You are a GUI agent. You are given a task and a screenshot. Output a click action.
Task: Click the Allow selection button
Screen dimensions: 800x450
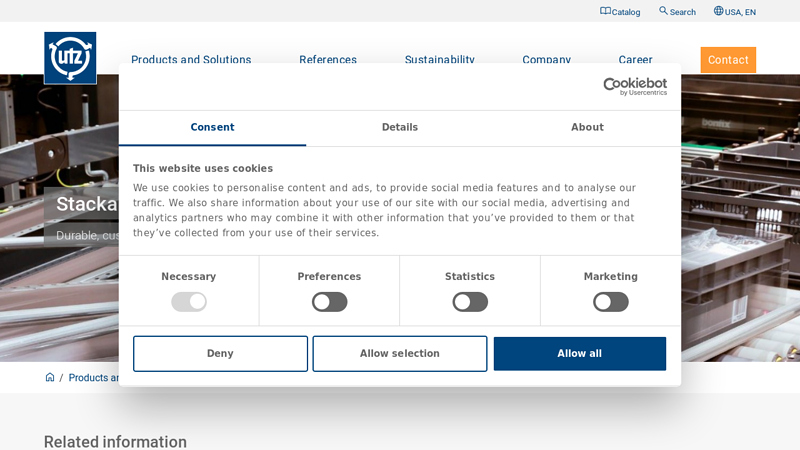point(400,354)
